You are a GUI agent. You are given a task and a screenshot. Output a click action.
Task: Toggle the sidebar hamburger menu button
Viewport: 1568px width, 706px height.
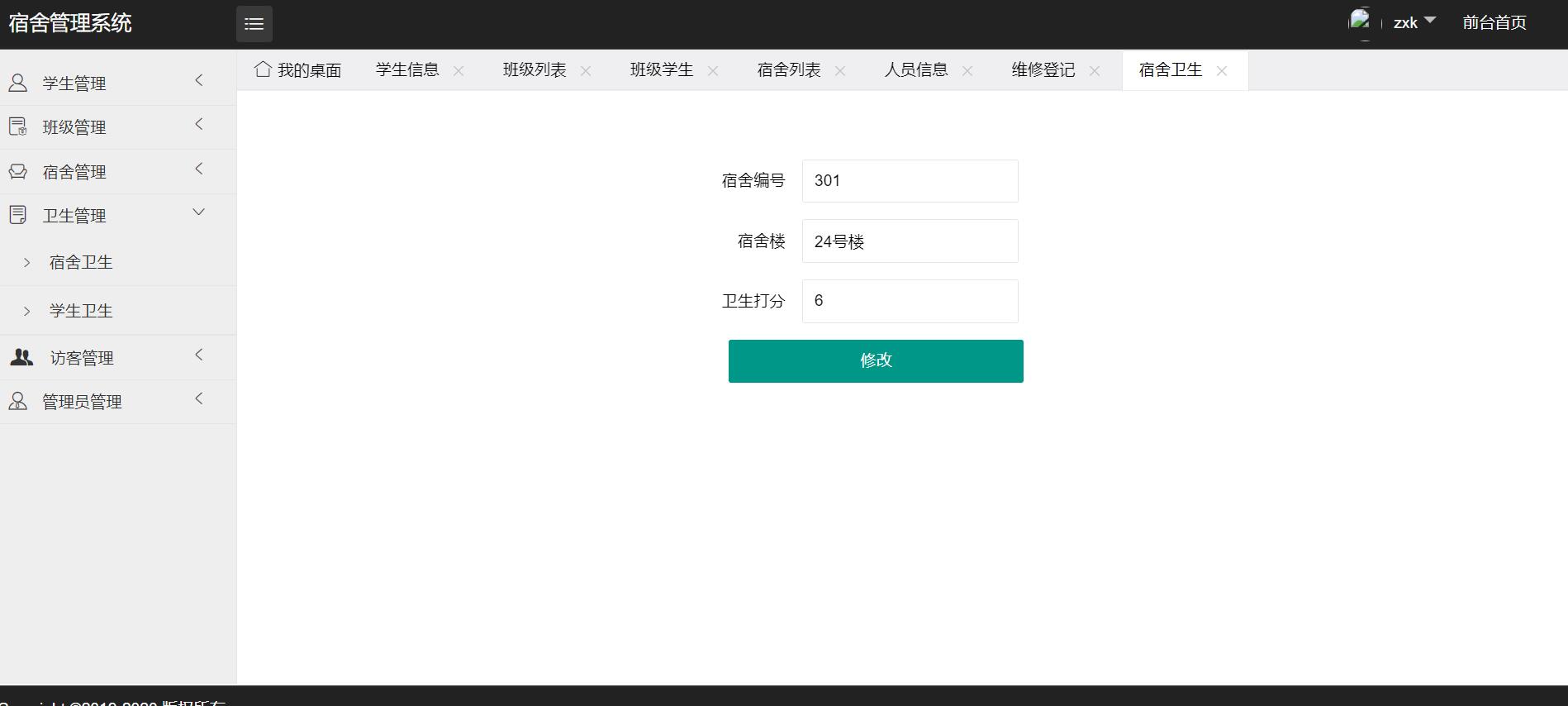[x=254, y=24]
